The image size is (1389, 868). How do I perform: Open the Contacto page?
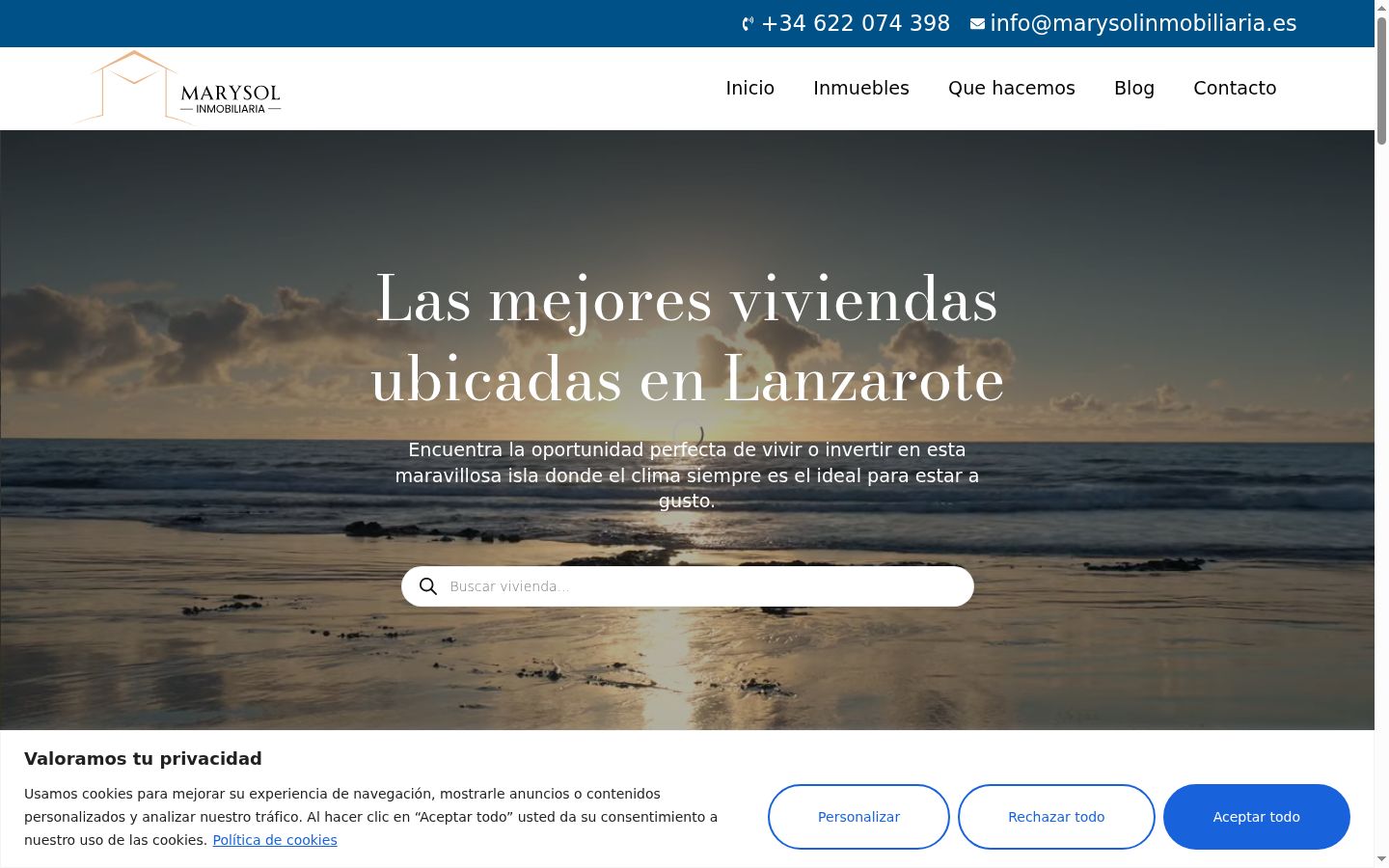[1235, 88]
